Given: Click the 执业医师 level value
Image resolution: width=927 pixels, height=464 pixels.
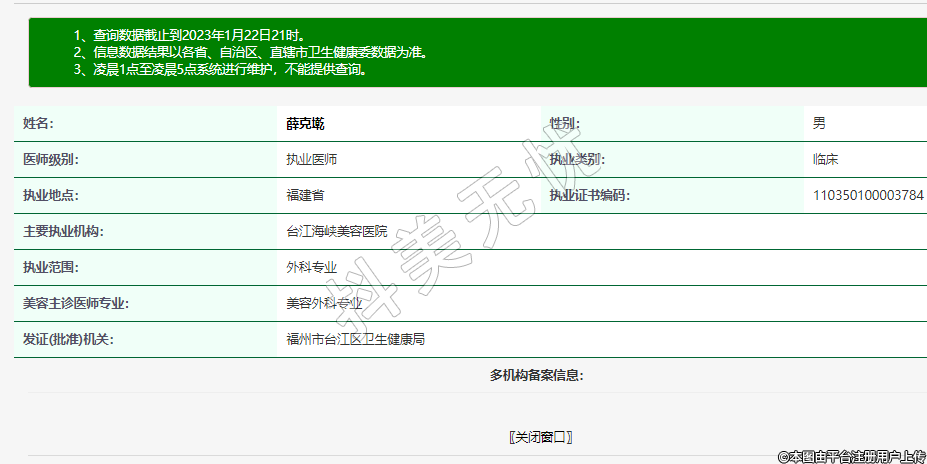Looking at the screenshot, I should coord(312,160).
